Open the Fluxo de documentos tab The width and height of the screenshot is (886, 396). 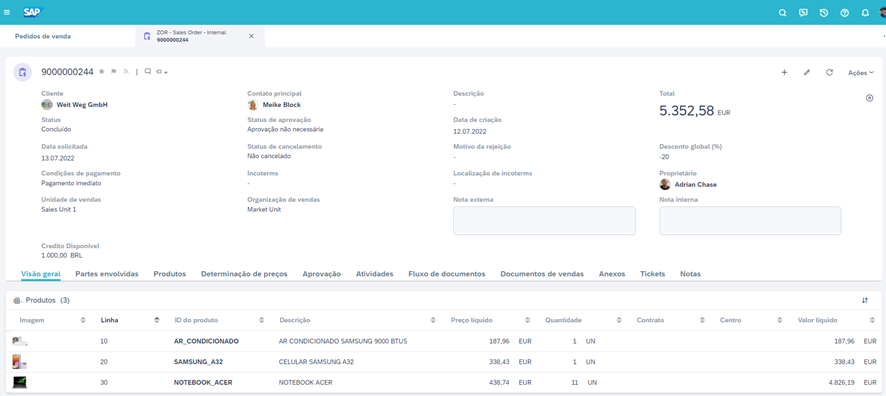click(447, 273)
